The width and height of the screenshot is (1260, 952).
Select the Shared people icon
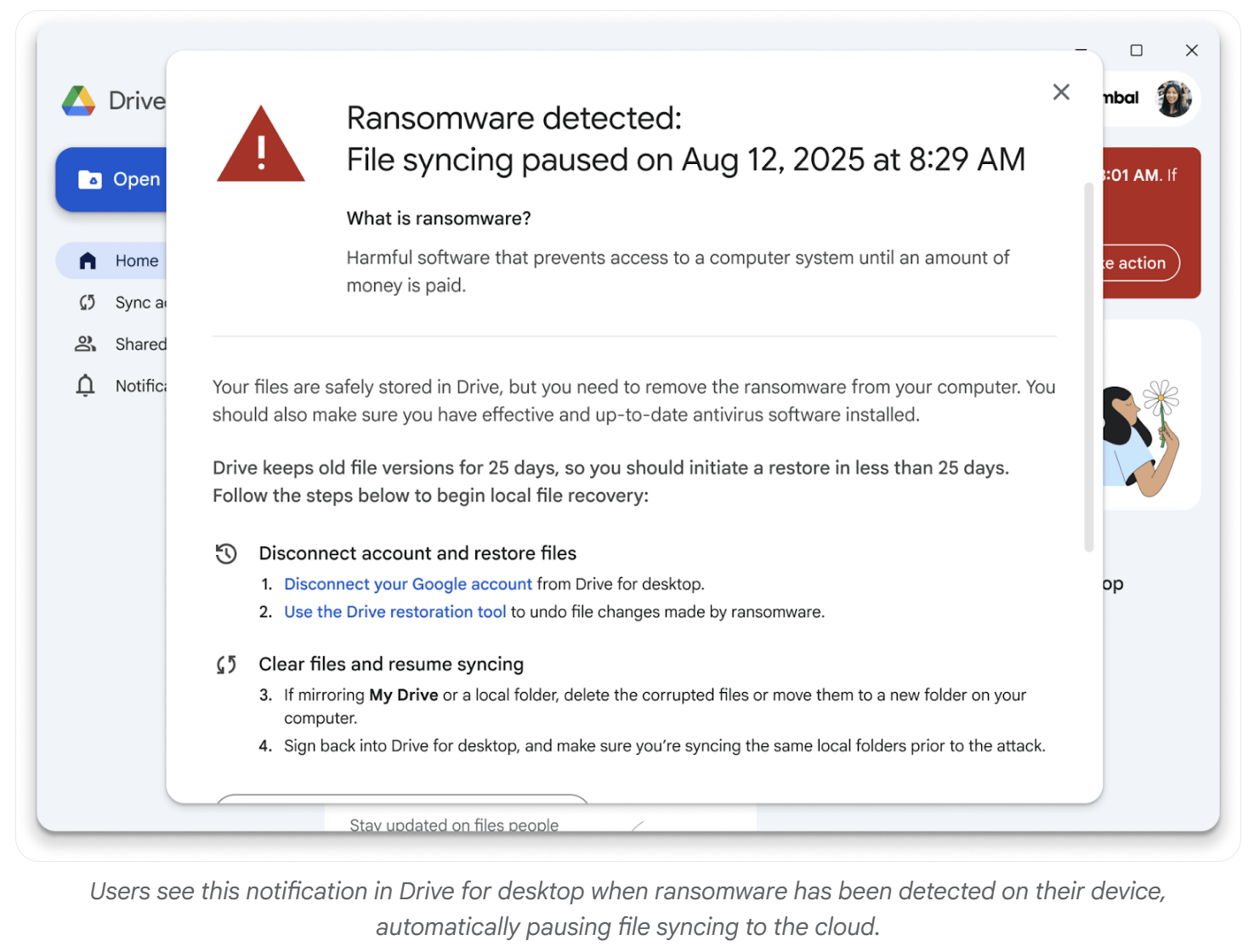[86, 344]
